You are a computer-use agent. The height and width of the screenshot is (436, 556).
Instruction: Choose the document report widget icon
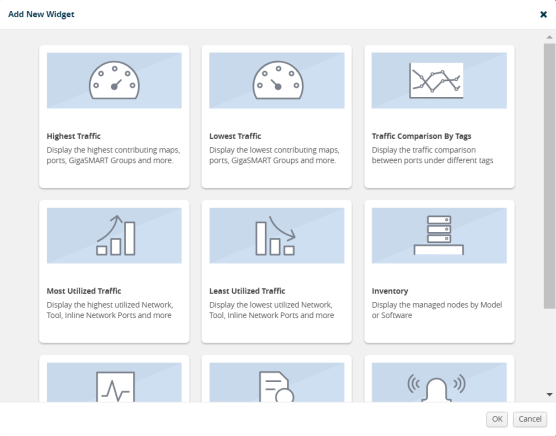click(x=277, y=387)
